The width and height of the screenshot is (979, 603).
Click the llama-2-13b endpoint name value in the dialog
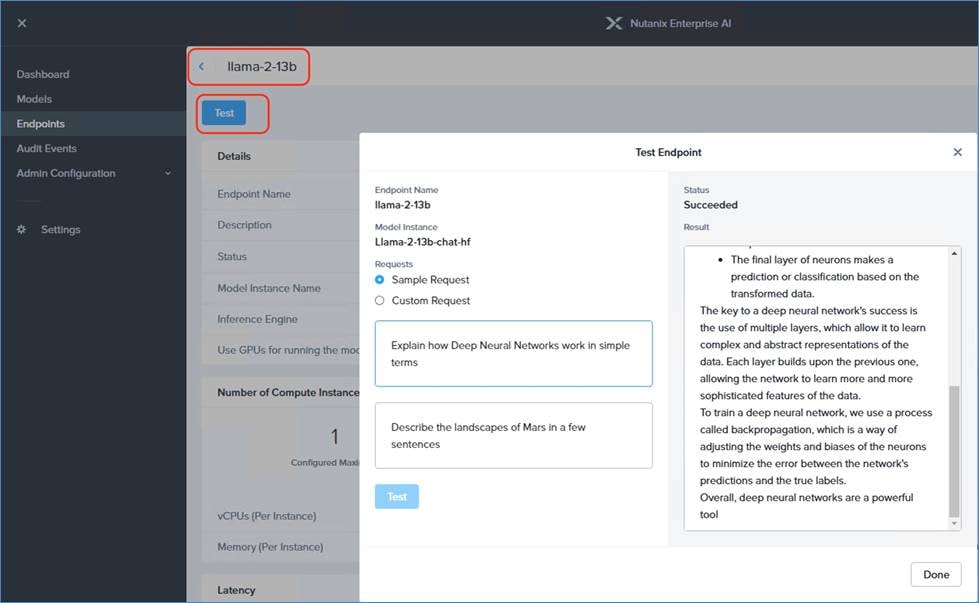(x=403, y=205)
